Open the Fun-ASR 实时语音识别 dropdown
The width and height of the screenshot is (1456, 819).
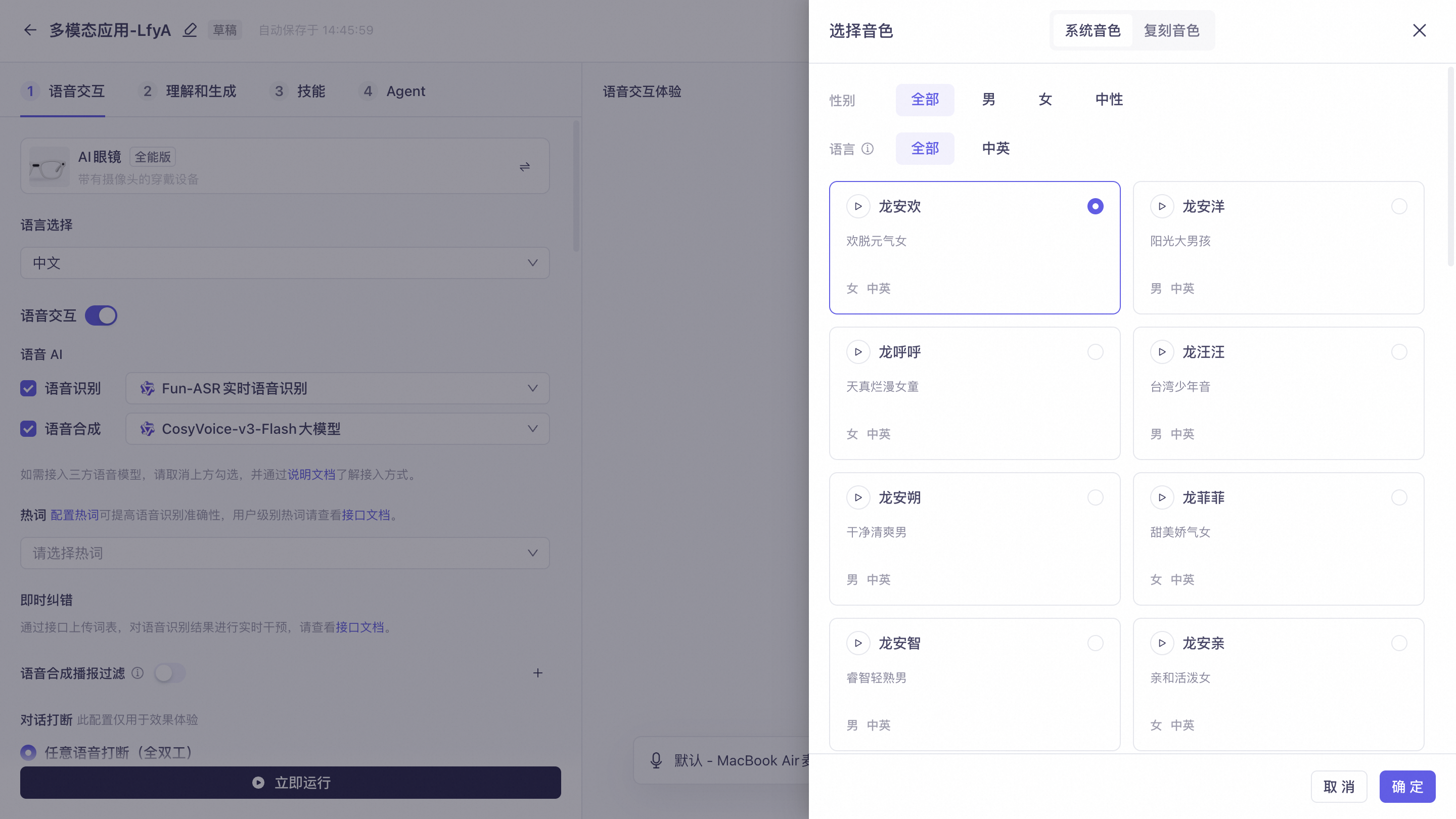337,388
